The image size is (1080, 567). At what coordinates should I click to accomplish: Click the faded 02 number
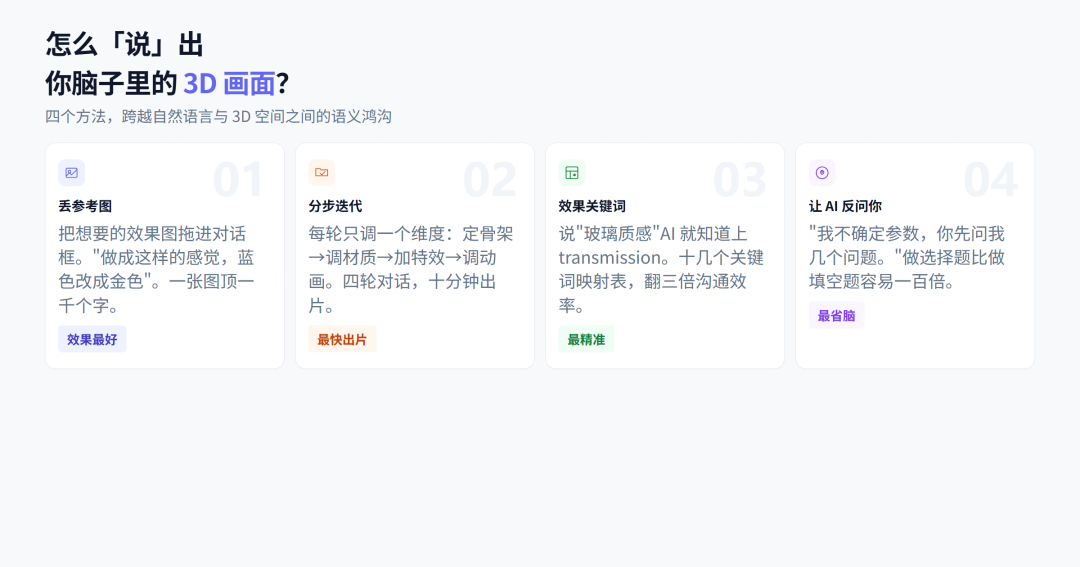point(489,180)
